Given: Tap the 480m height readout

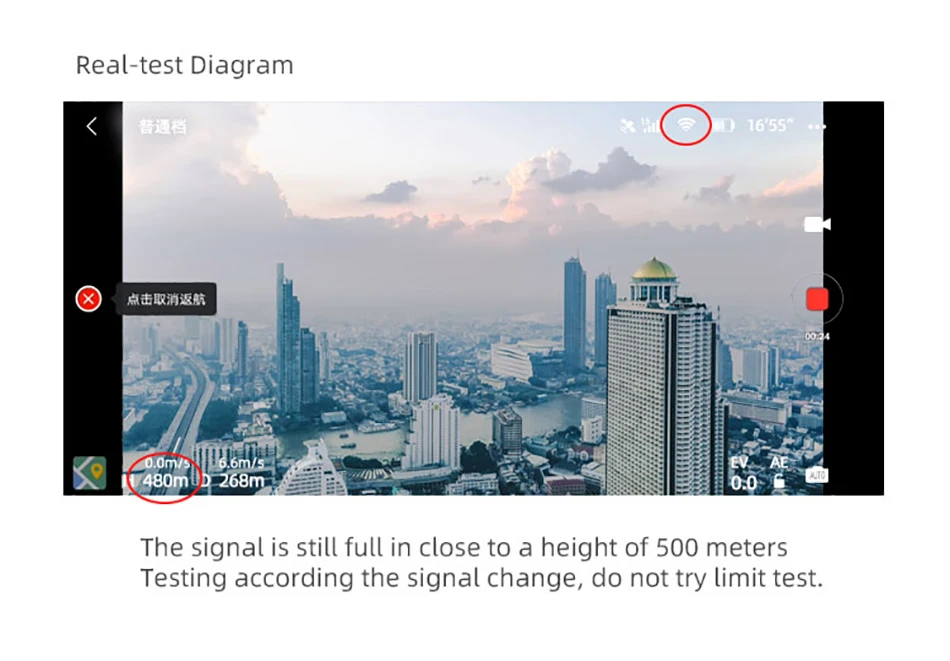Looking at the screenshot, I should coord(165,480).
